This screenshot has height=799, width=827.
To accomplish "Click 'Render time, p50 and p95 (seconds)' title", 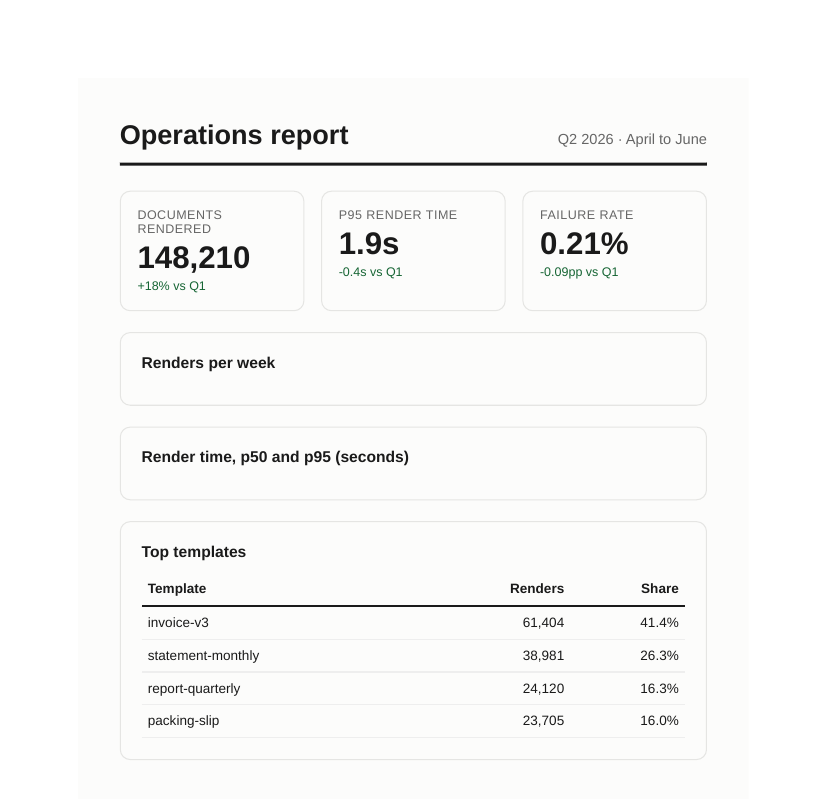I will [275, 457].
